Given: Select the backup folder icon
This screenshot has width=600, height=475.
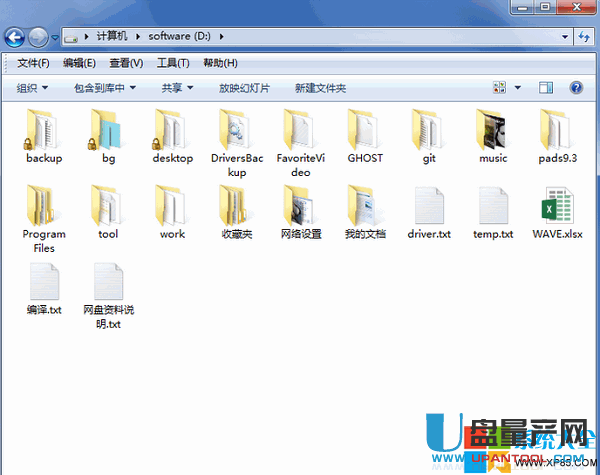Looking at the screenshot, I should [42, 129].
